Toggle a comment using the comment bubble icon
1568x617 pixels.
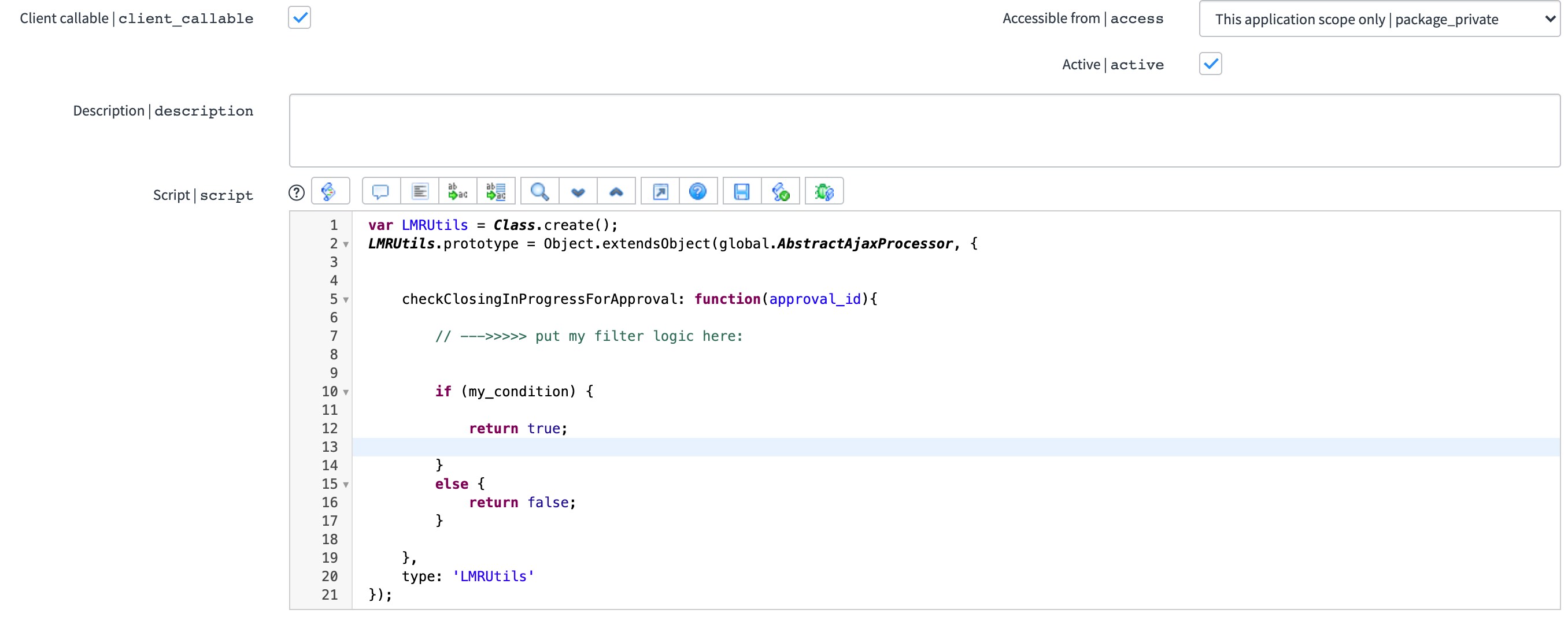(380, 191)
